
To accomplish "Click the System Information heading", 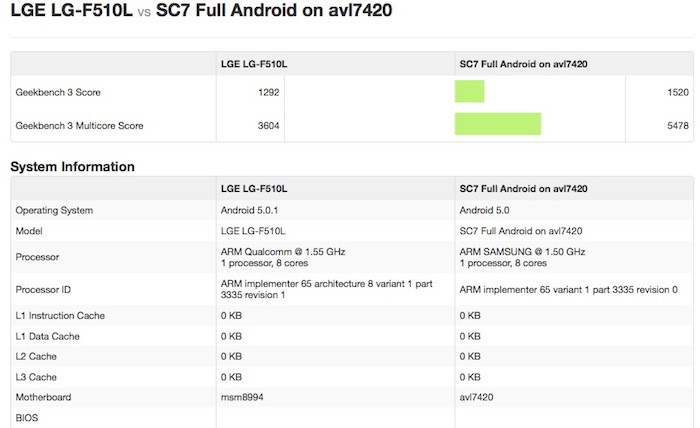I will [72, 167].
